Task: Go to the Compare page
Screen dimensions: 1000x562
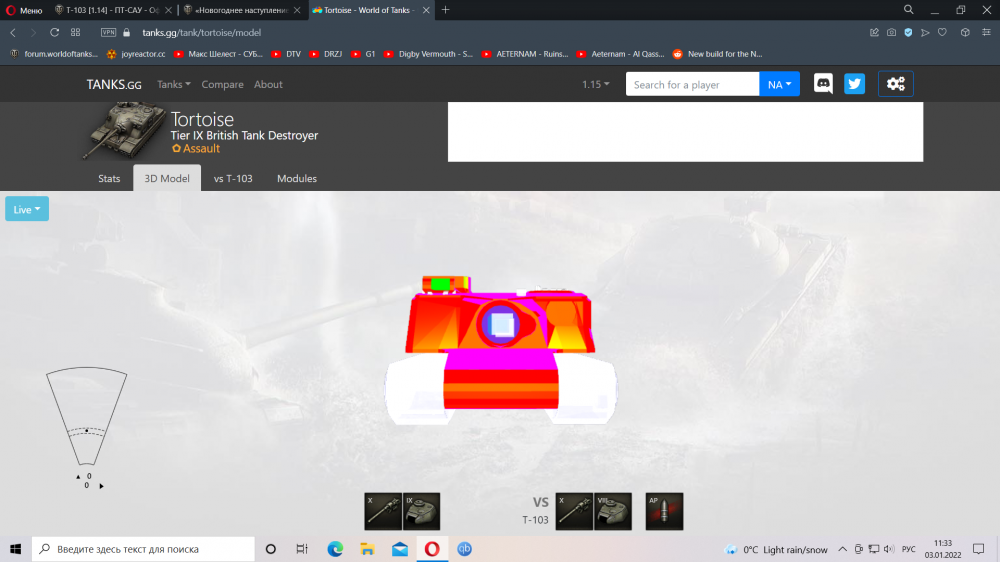Action: tap(222, 85)
